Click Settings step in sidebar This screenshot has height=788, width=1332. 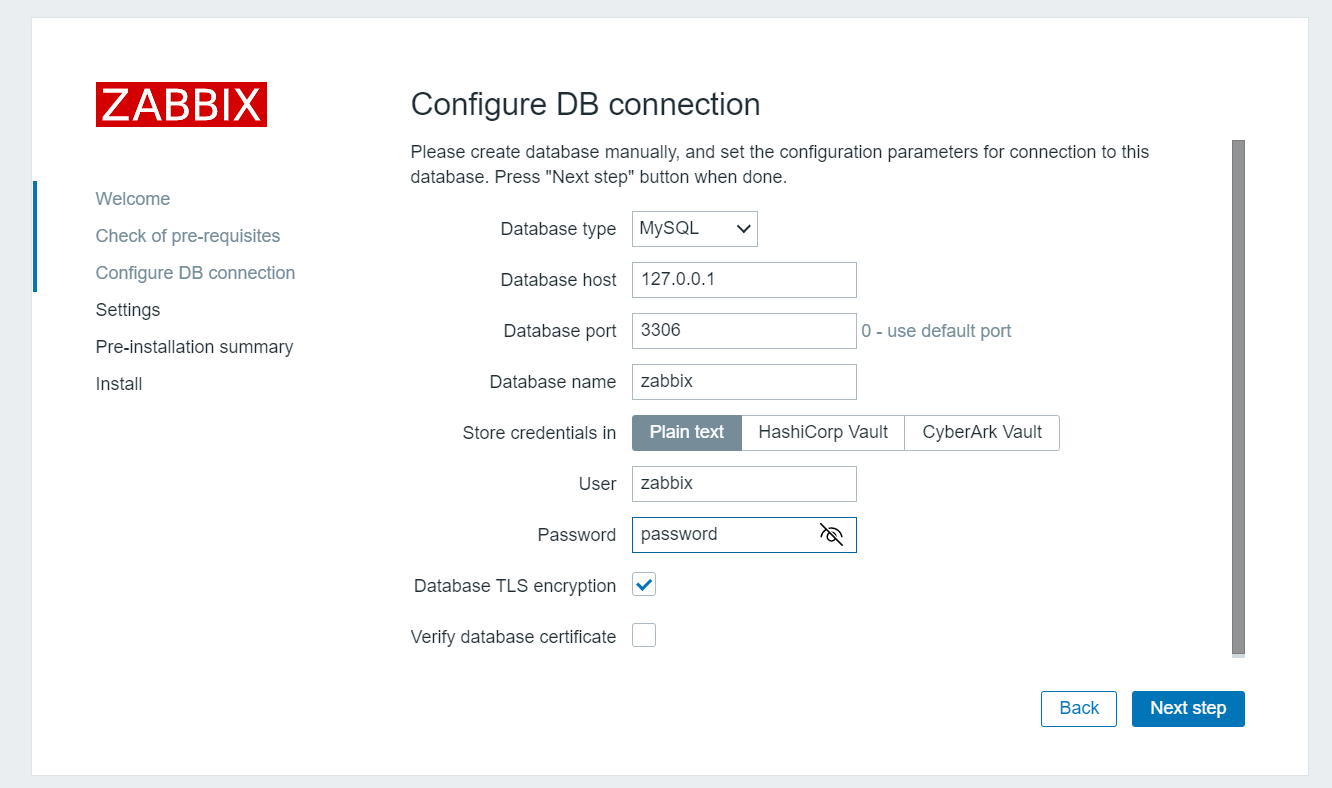(128, 310)
